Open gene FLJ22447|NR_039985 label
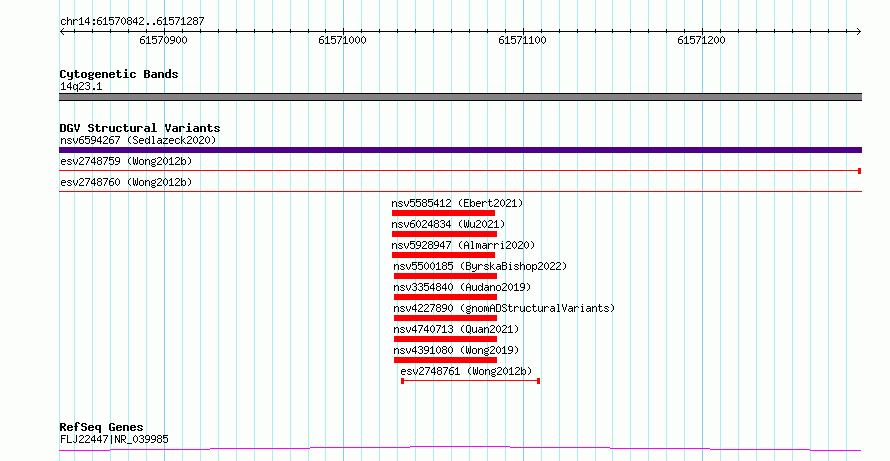 click(114, 439)
